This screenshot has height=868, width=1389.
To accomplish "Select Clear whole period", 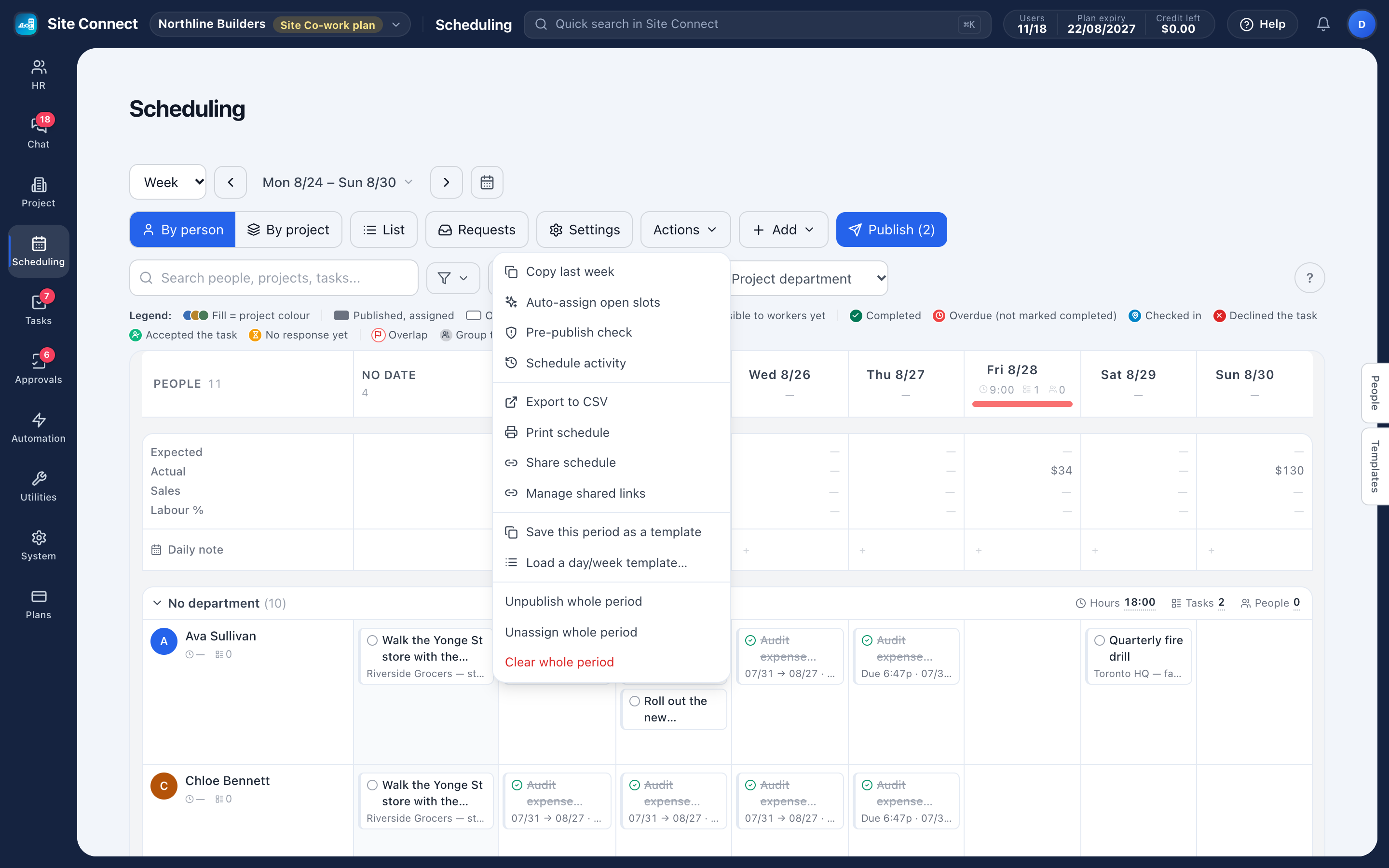I will [x=611, y=662].
